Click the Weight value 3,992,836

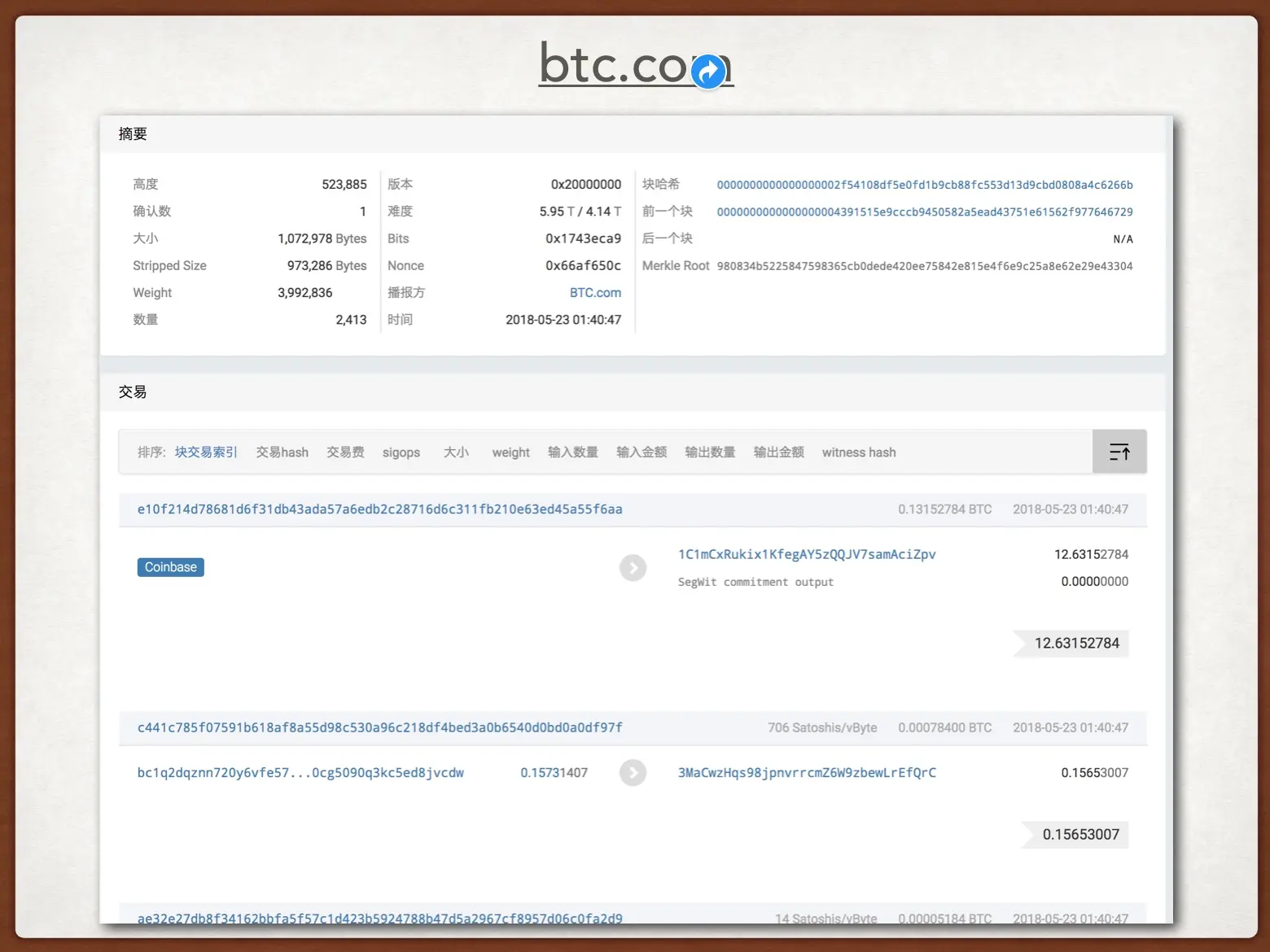coord(305,293)
